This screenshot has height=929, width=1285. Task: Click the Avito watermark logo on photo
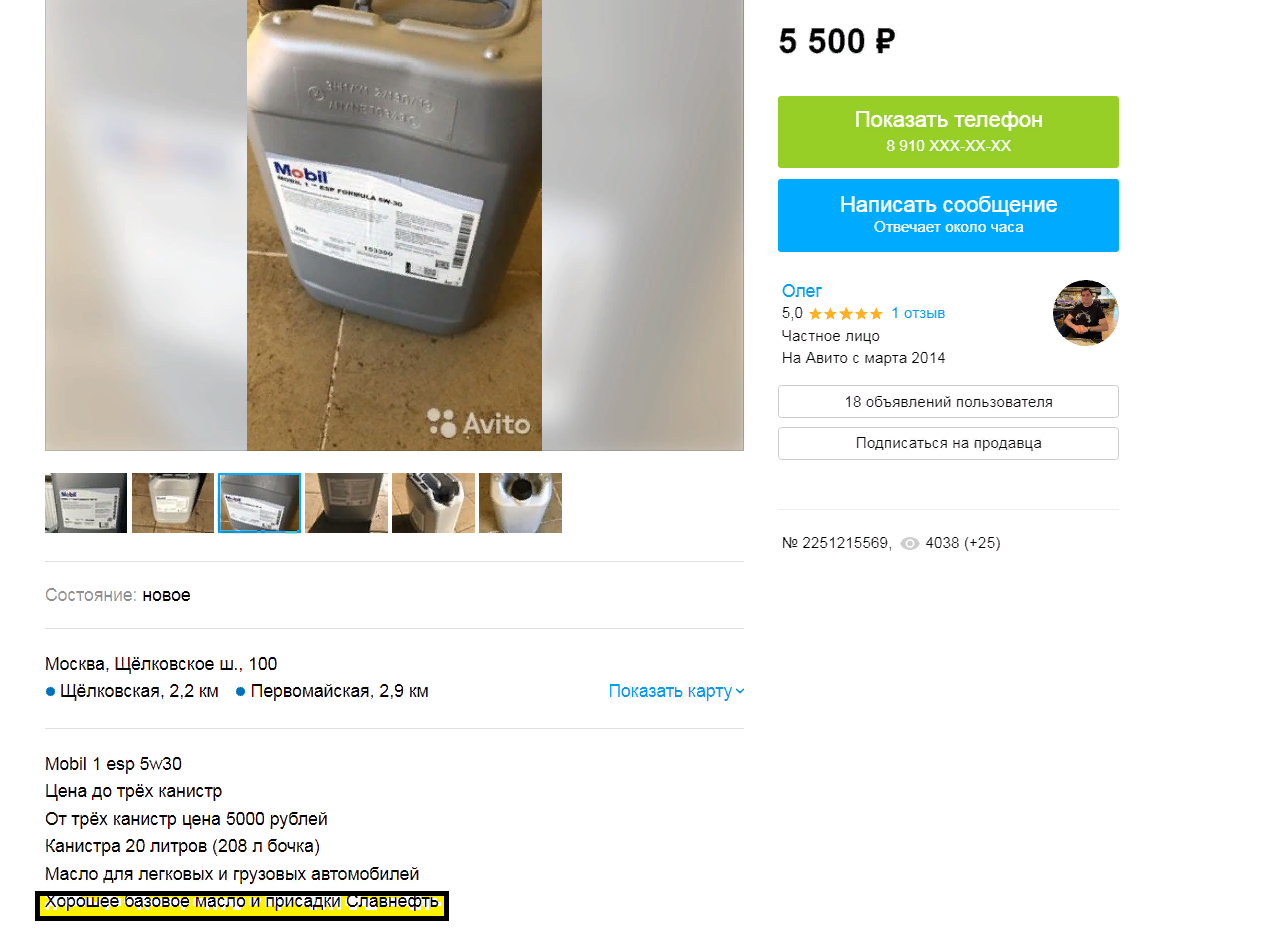point(478,423)
